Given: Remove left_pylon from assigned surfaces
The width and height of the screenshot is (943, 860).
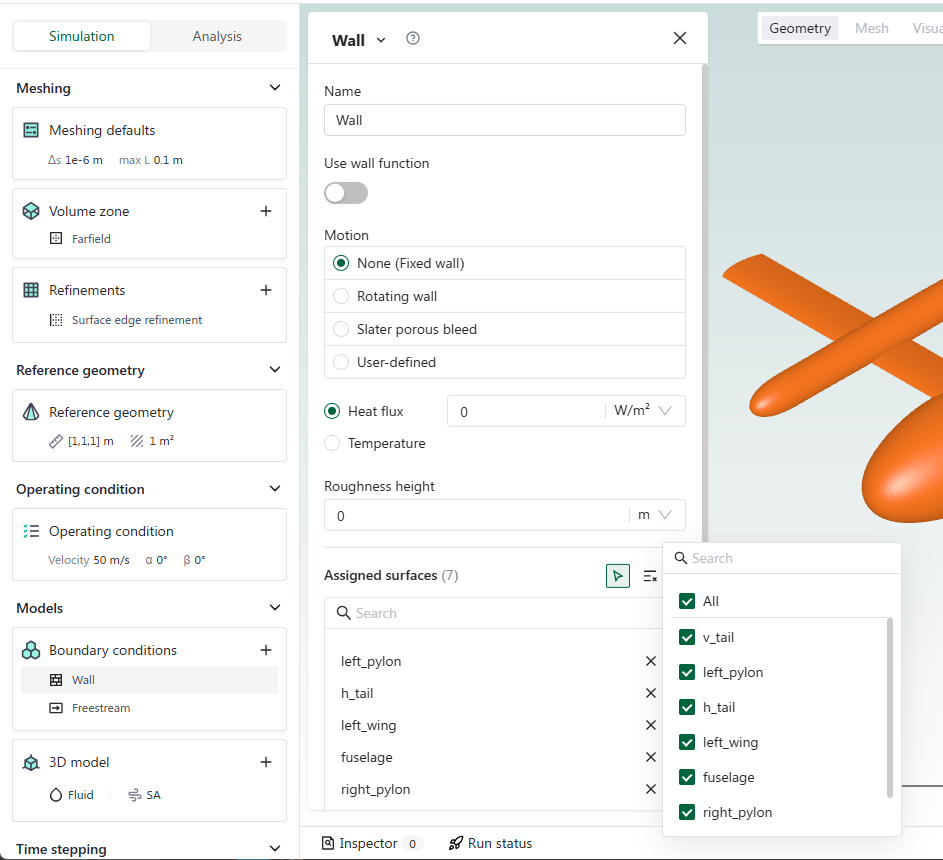Looking at the screenshot, I should click(x=651, y=661).
